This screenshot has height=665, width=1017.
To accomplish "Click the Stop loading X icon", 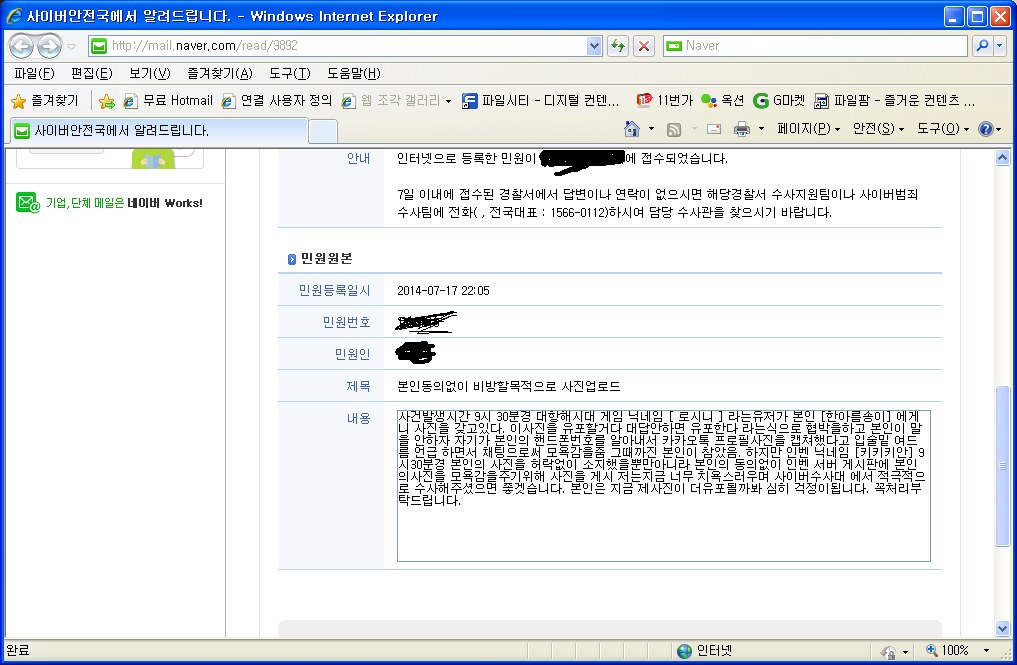I will (644, 46).
